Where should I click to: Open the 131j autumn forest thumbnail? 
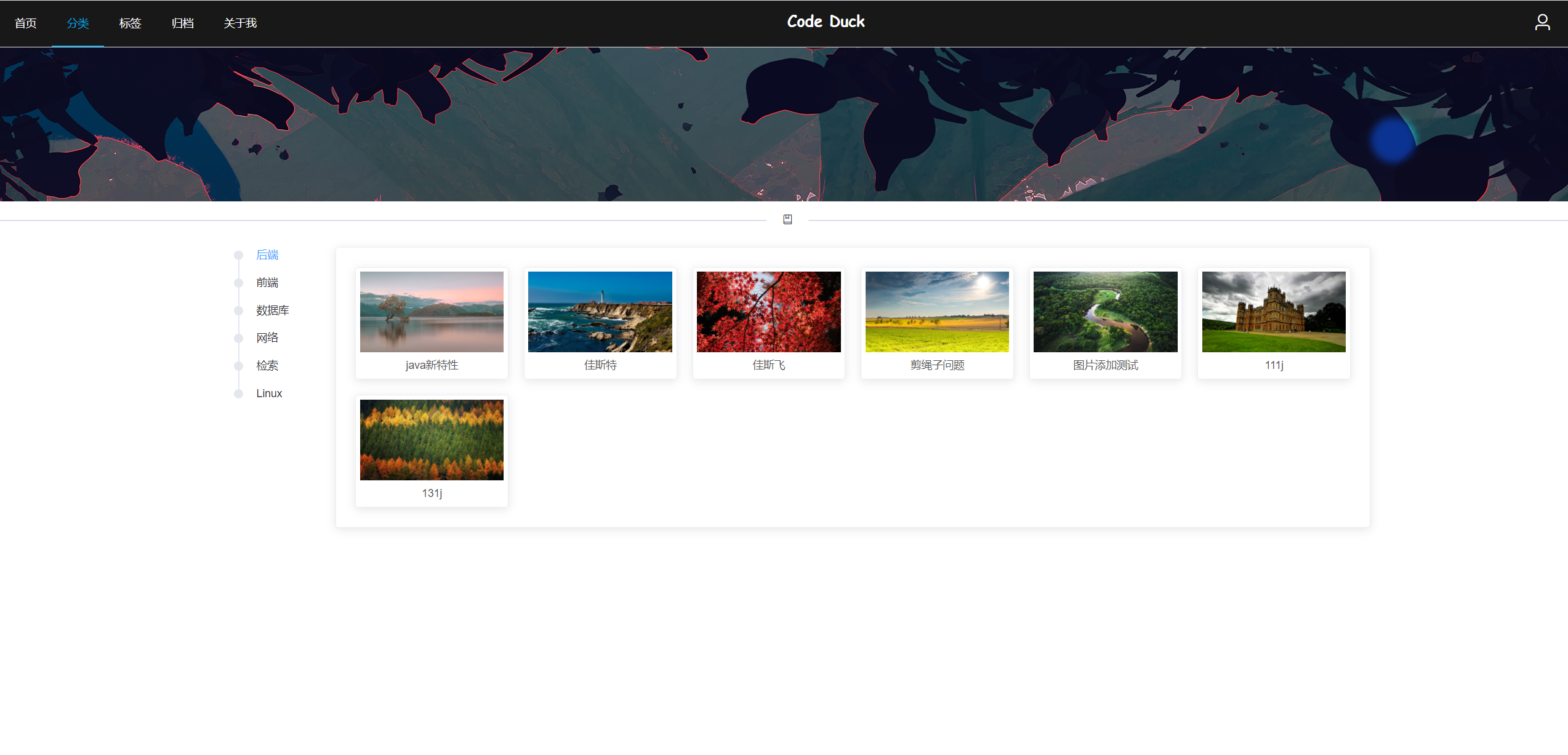[x=432, y=440]
